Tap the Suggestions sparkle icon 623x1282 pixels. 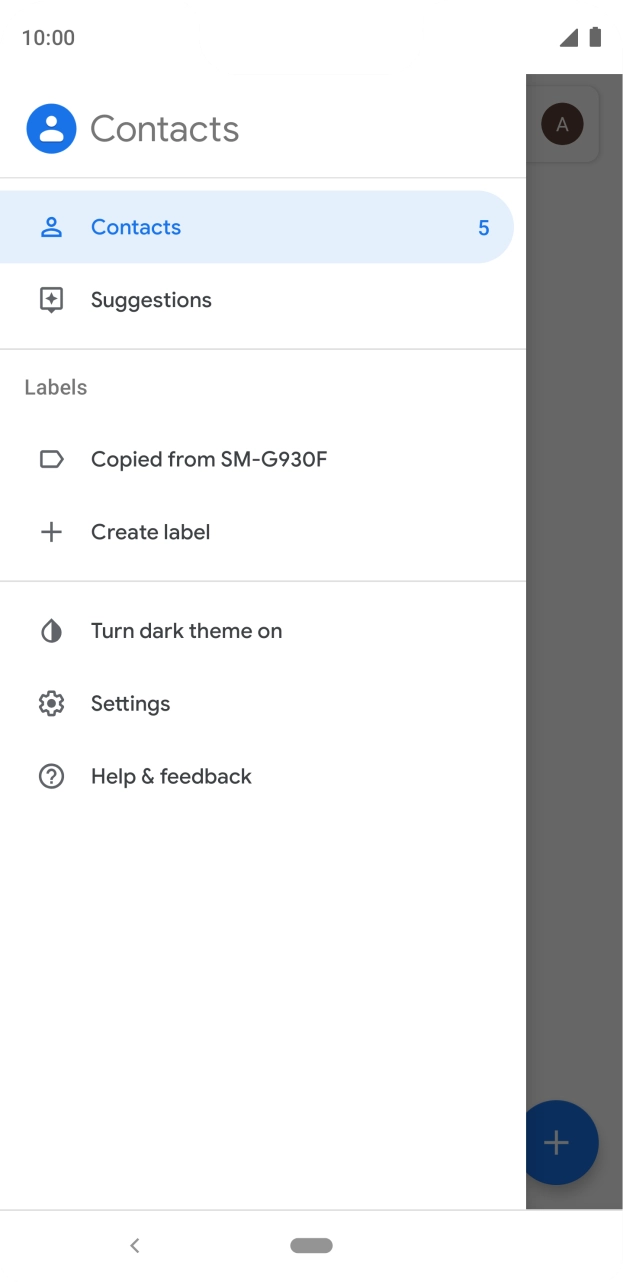pyautogui.click(x=51, y=300)
